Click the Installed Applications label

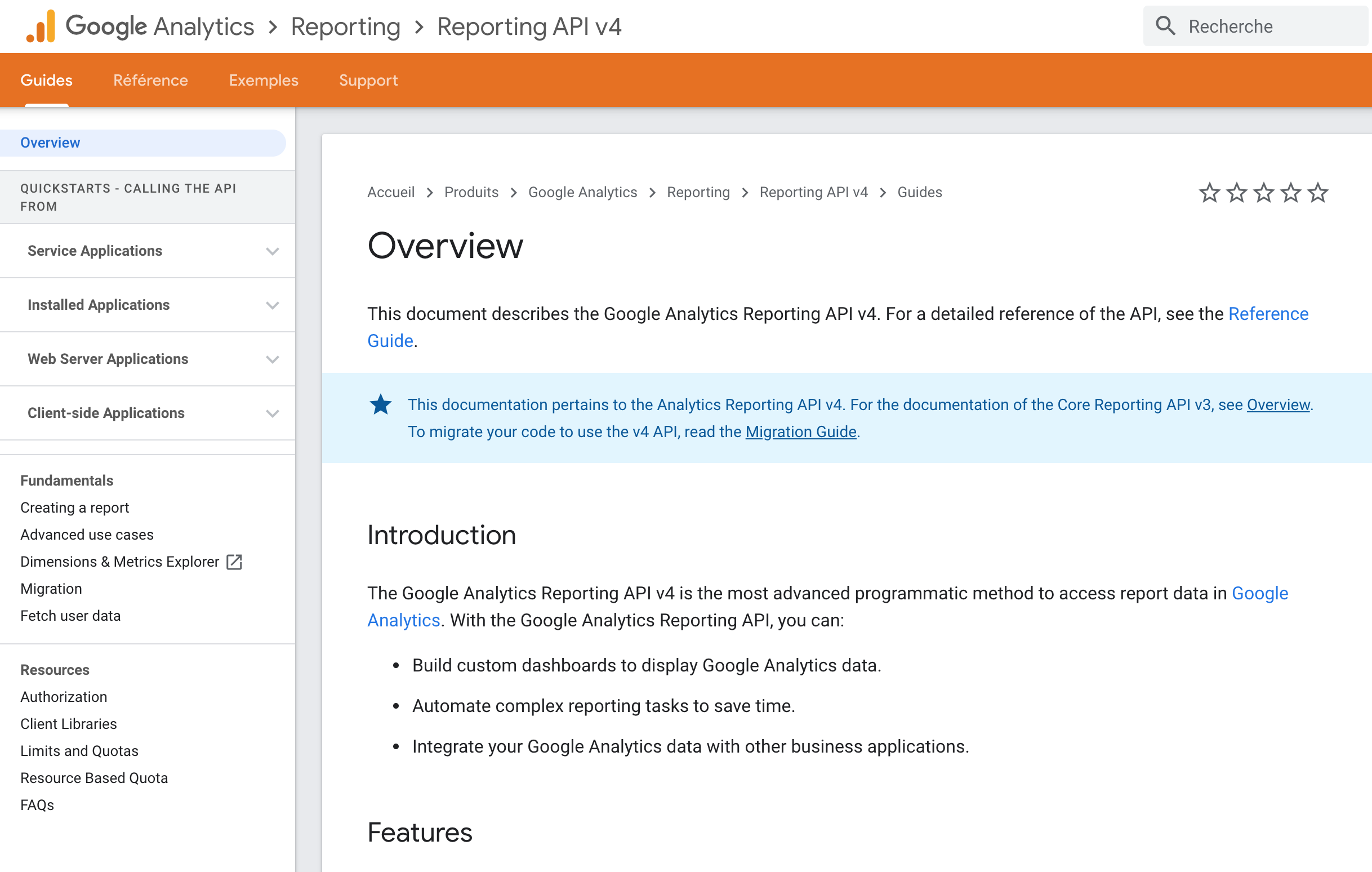coord(99,305)
